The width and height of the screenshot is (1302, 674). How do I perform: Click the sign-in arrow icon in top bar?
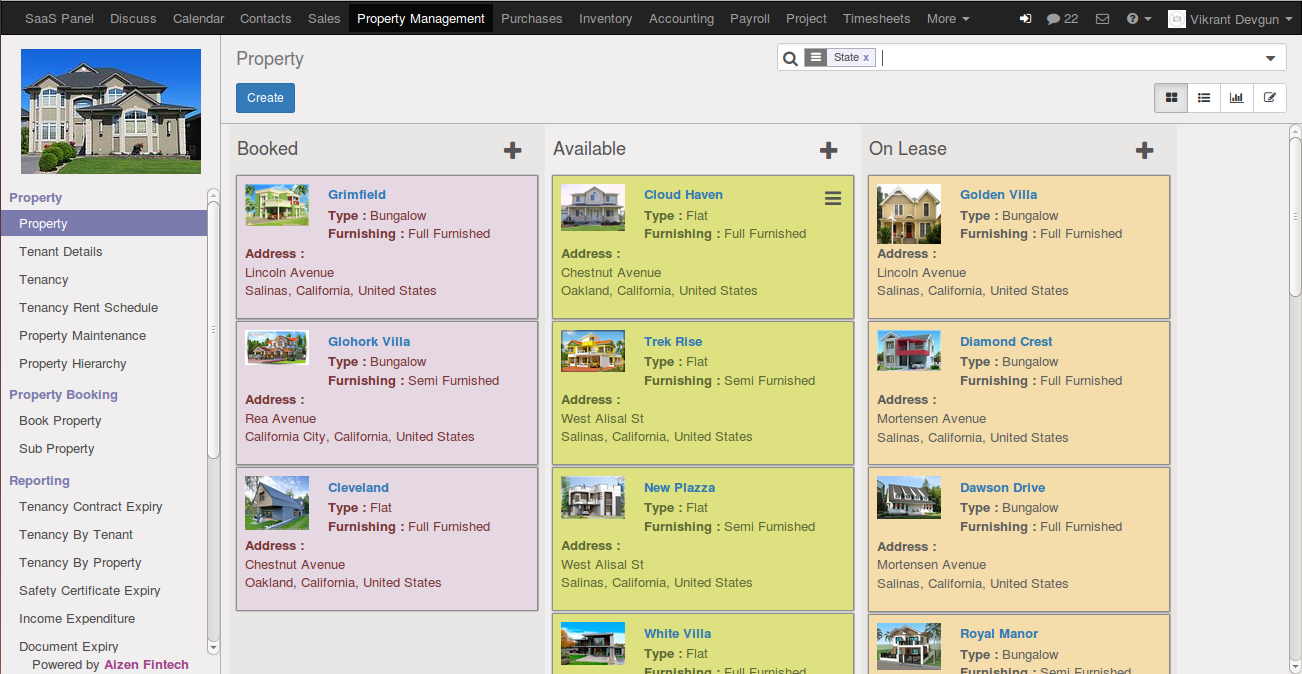[1025, 19]
